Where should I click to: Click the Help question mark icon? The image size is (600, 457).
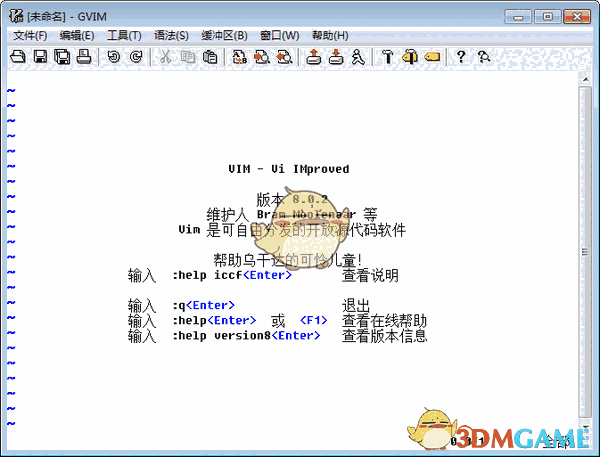[x=461, y=57]
